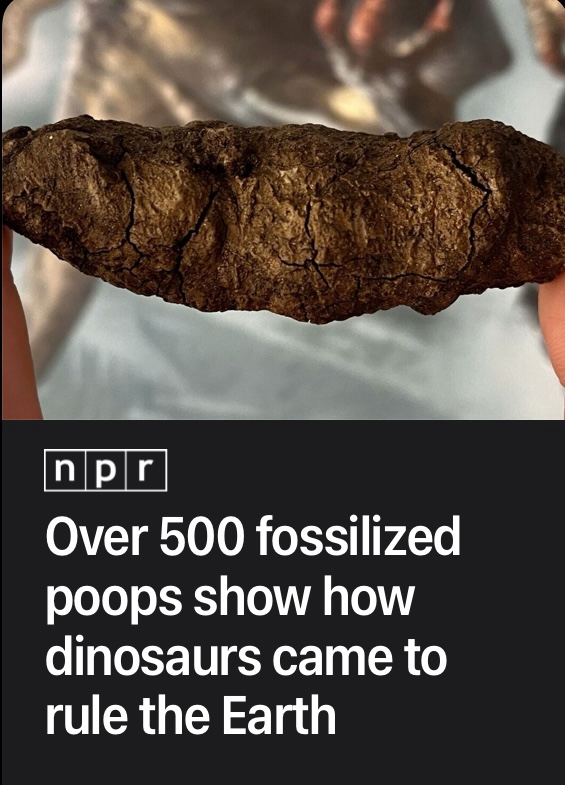Open the NPR logo icon
The image size is (565, 785).
106,470
